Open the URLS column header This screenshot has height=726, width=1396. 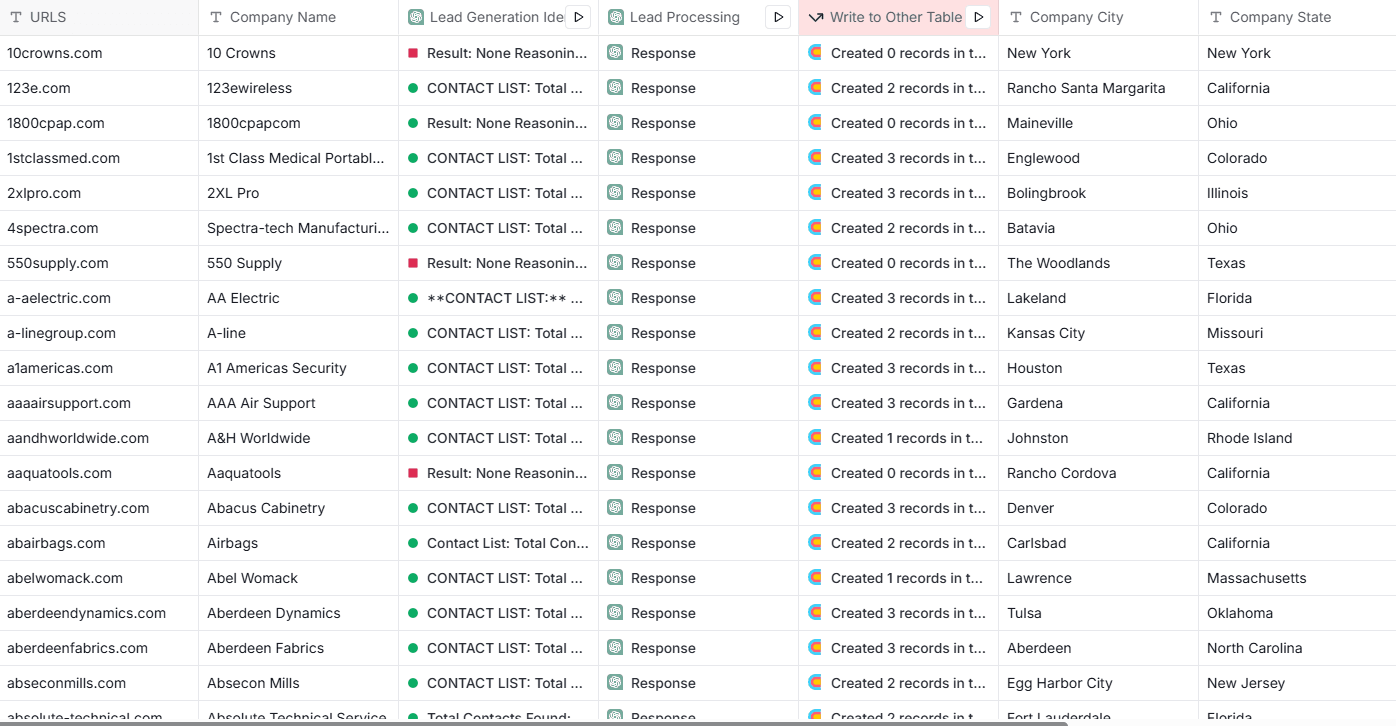click(x=99, y=17)
